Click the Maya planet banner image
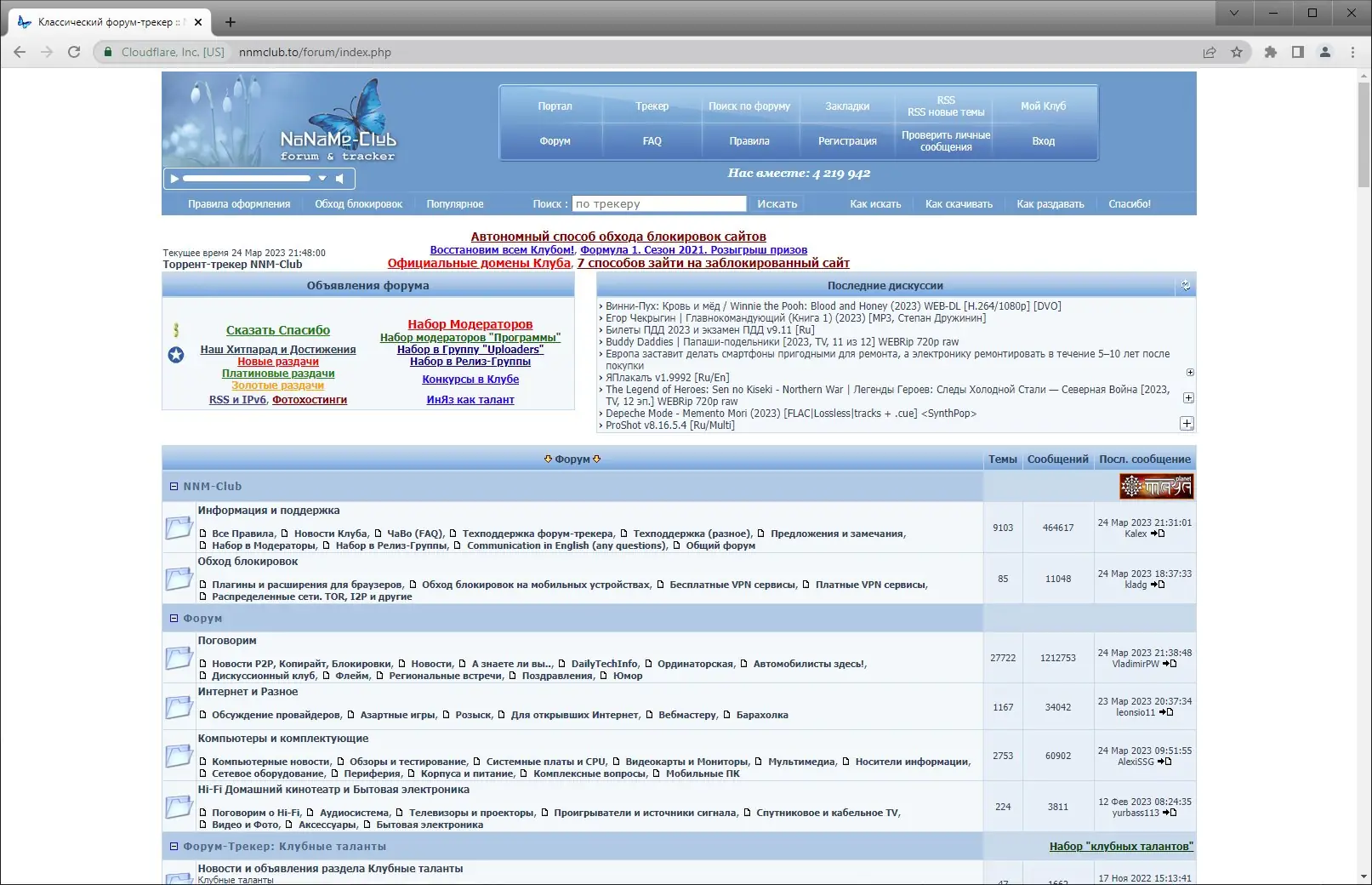Viewport: 1372px width, 885px height. pos(1156,486)
